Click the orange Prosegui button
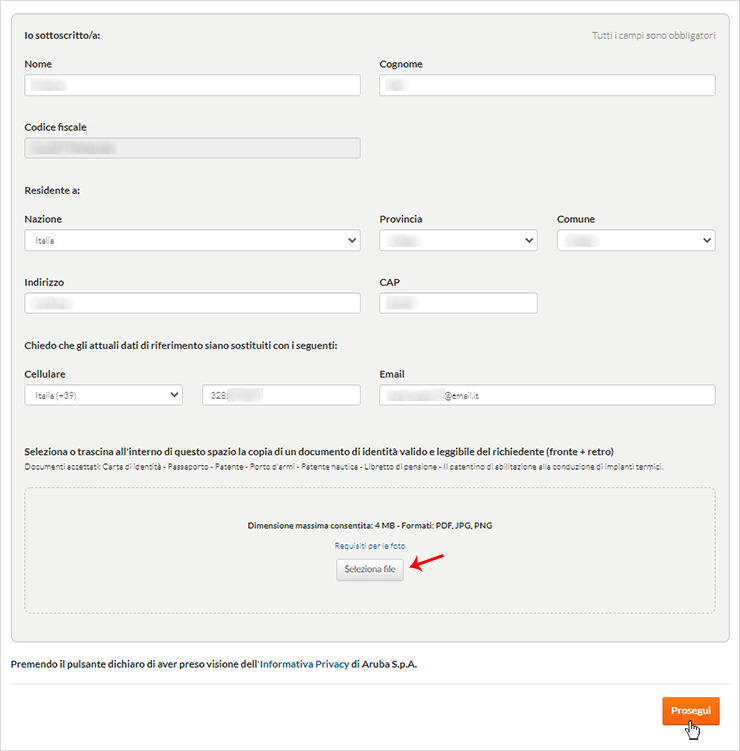 pos(691,711)
